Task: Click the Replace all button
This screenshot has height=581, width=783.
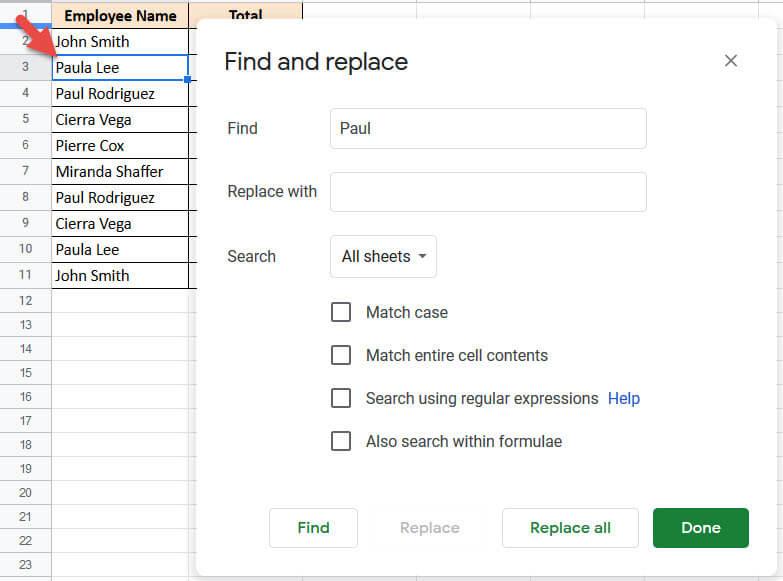Action: point(570,528)
